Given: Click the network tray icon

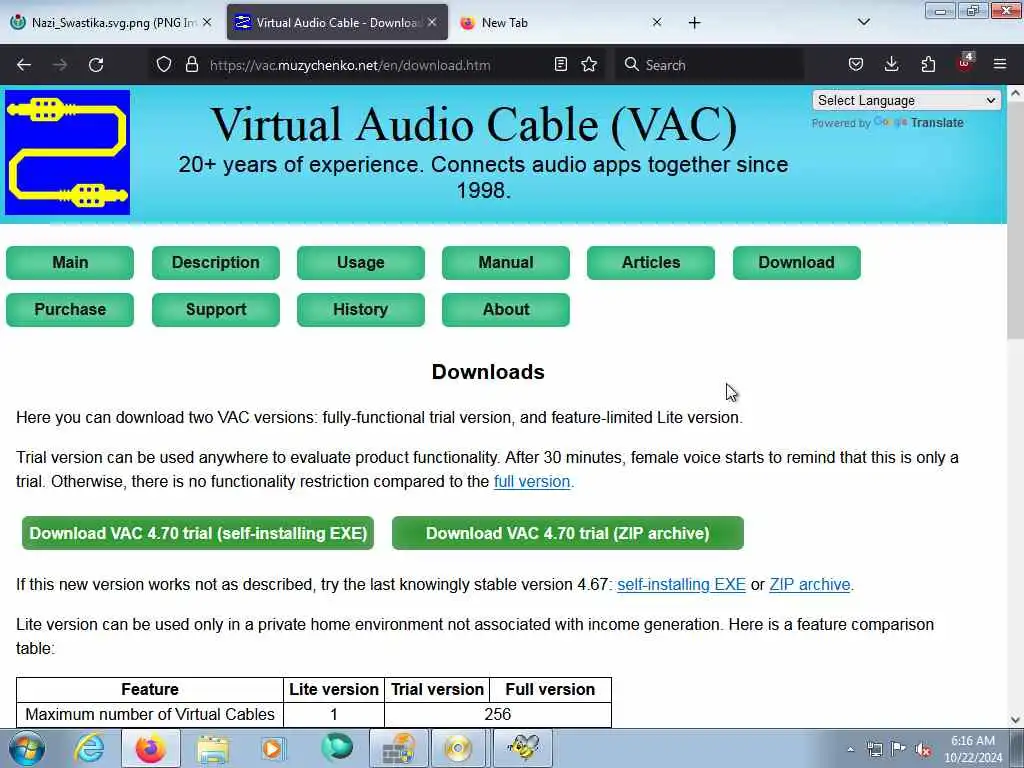Looking at the screenshot, I should 874,749.
